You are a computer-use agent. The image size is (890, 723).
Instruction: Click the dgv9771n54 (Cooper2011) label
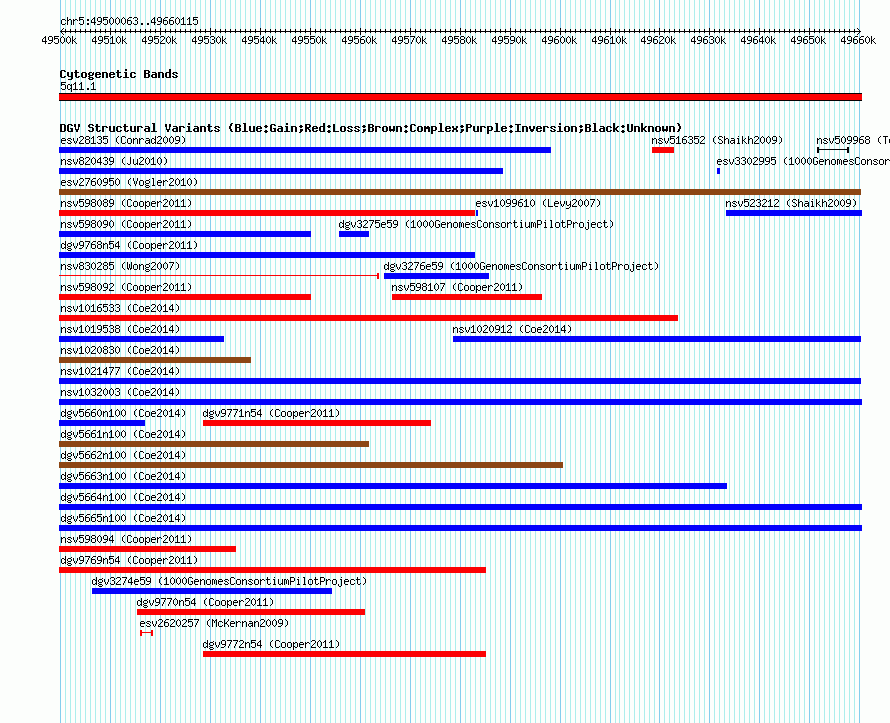pyautogui.click(x=271, y=413)
